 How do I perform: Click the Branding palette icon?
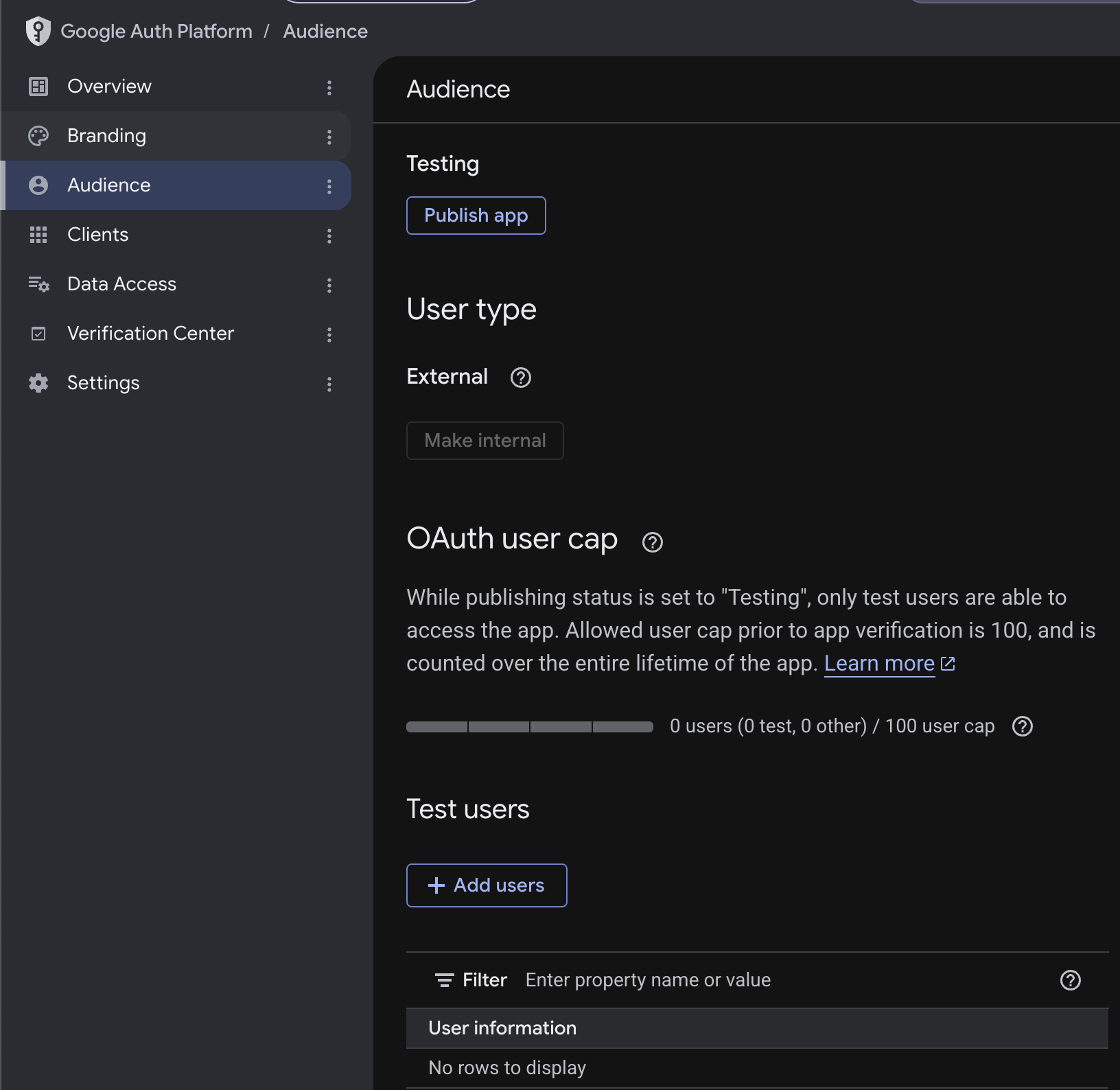pyautogui.click(x=38, y=136)
